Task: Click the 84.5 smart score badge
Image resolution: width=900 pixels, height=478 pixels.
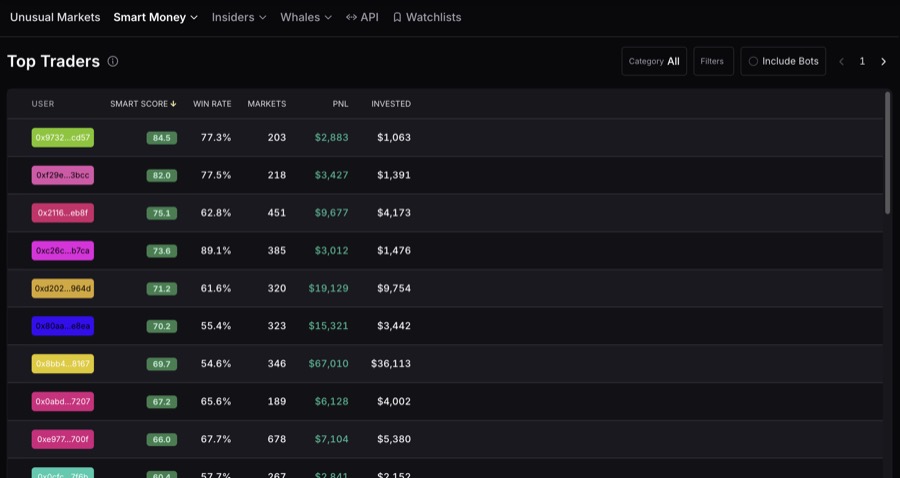Action: click(162, 138)
